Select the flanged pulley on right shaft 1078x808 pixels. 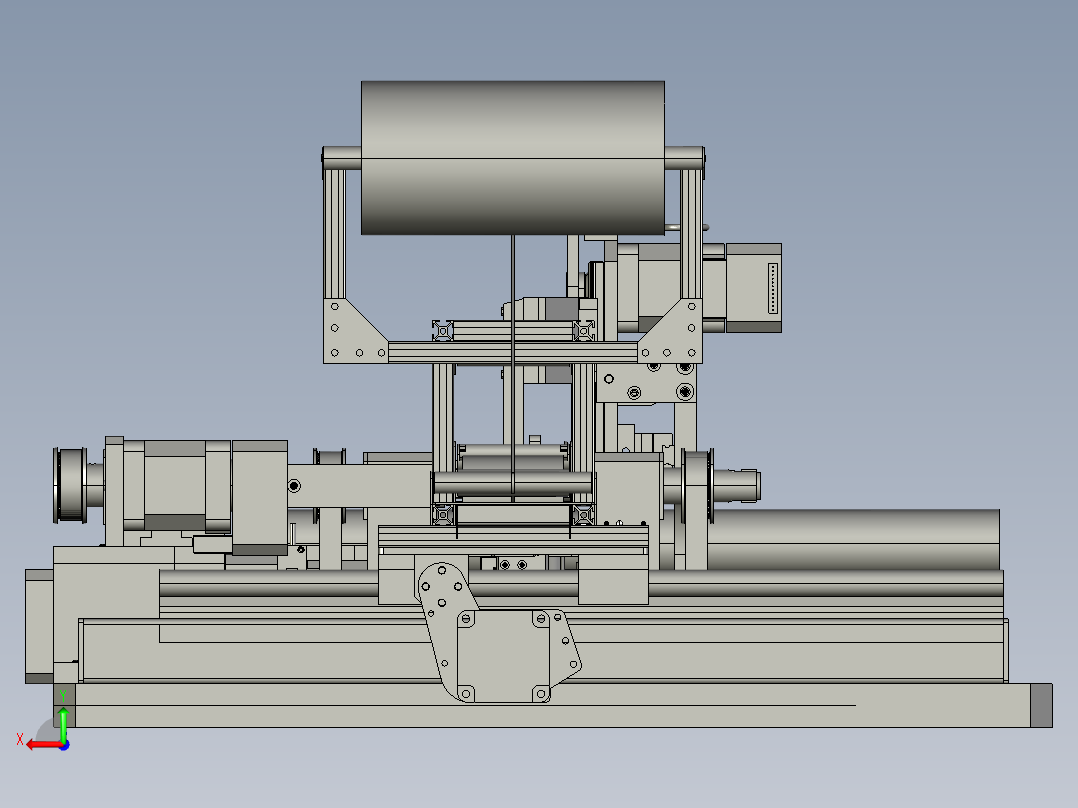pyautogui.click(x=698, y=487)
